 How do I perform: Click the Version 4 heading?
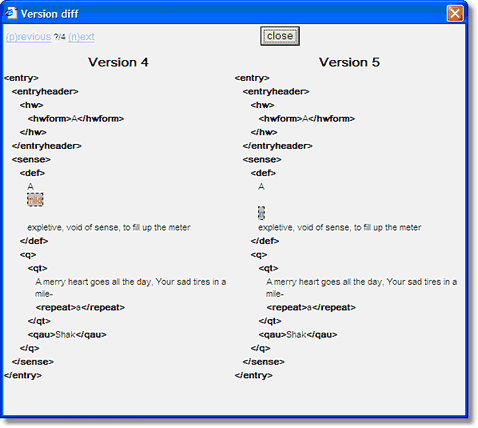click(118, 62)
